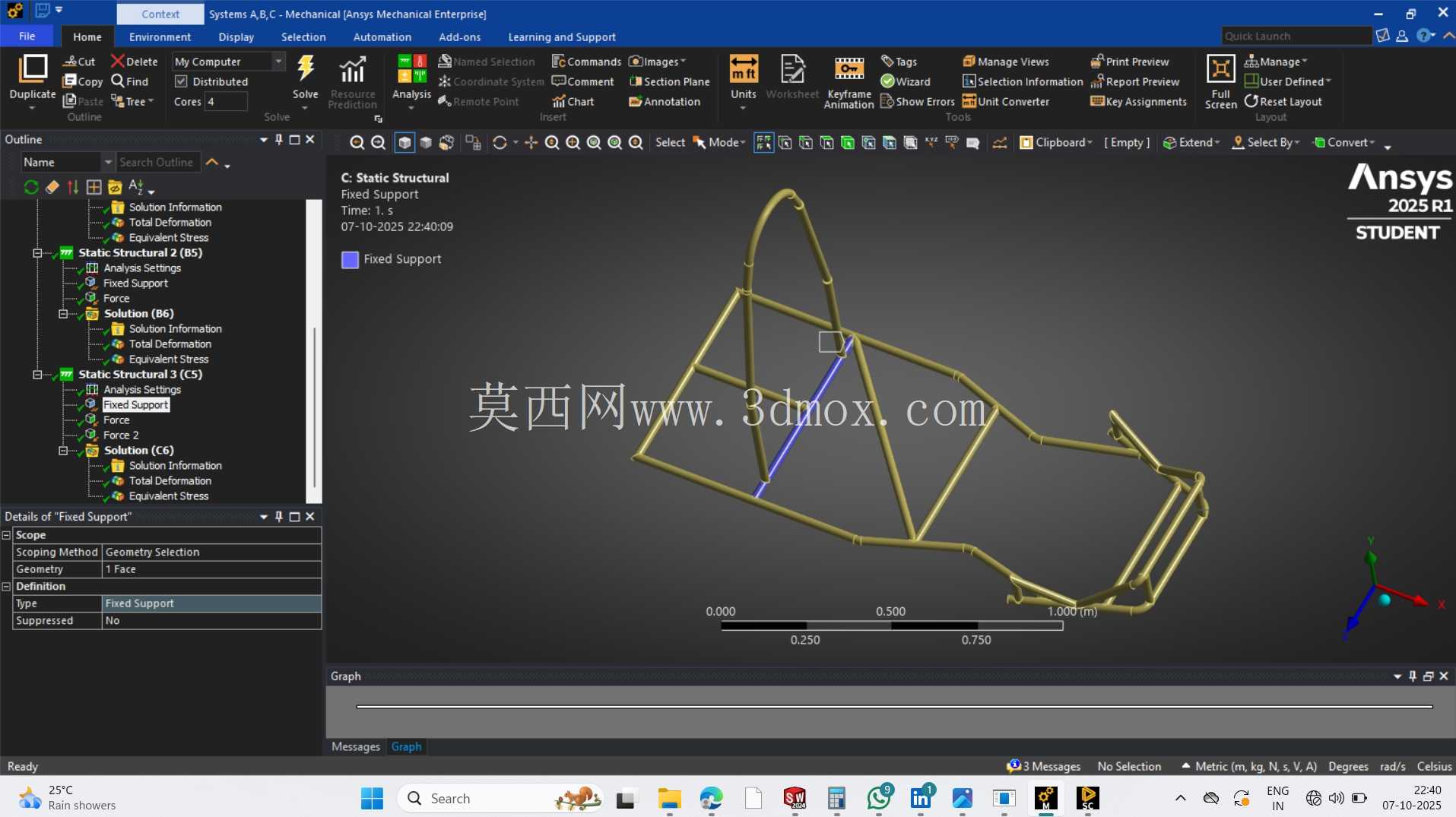Open the Select Mode dropdown

pos(719,142)
